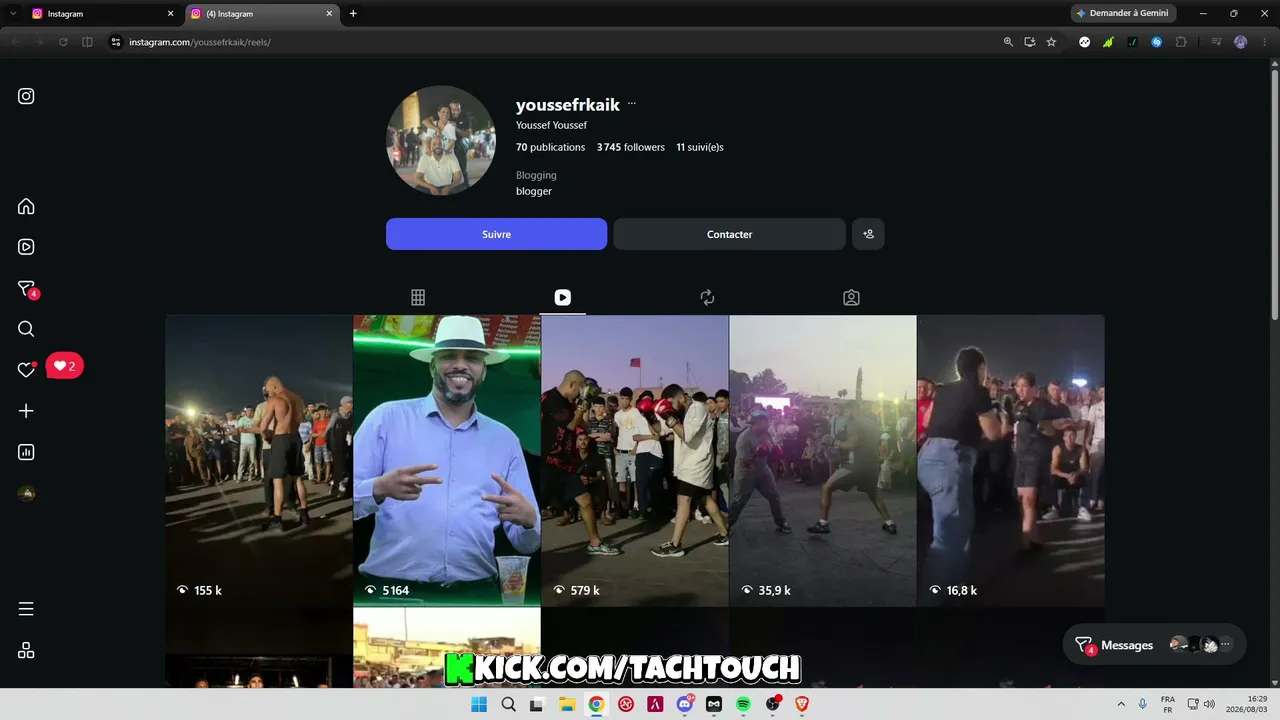Viewport: 1280px width, 720px height.
Task: Open the Meta apps grid icon
Action: click(x=26, y=650)
